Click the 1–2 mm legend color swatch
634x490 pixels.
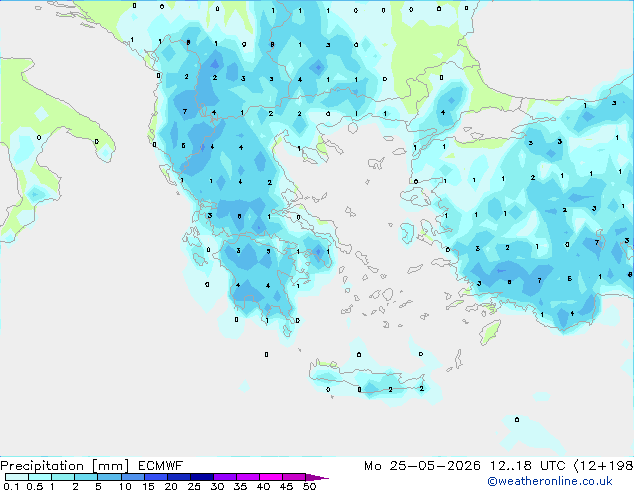[63, 477]
